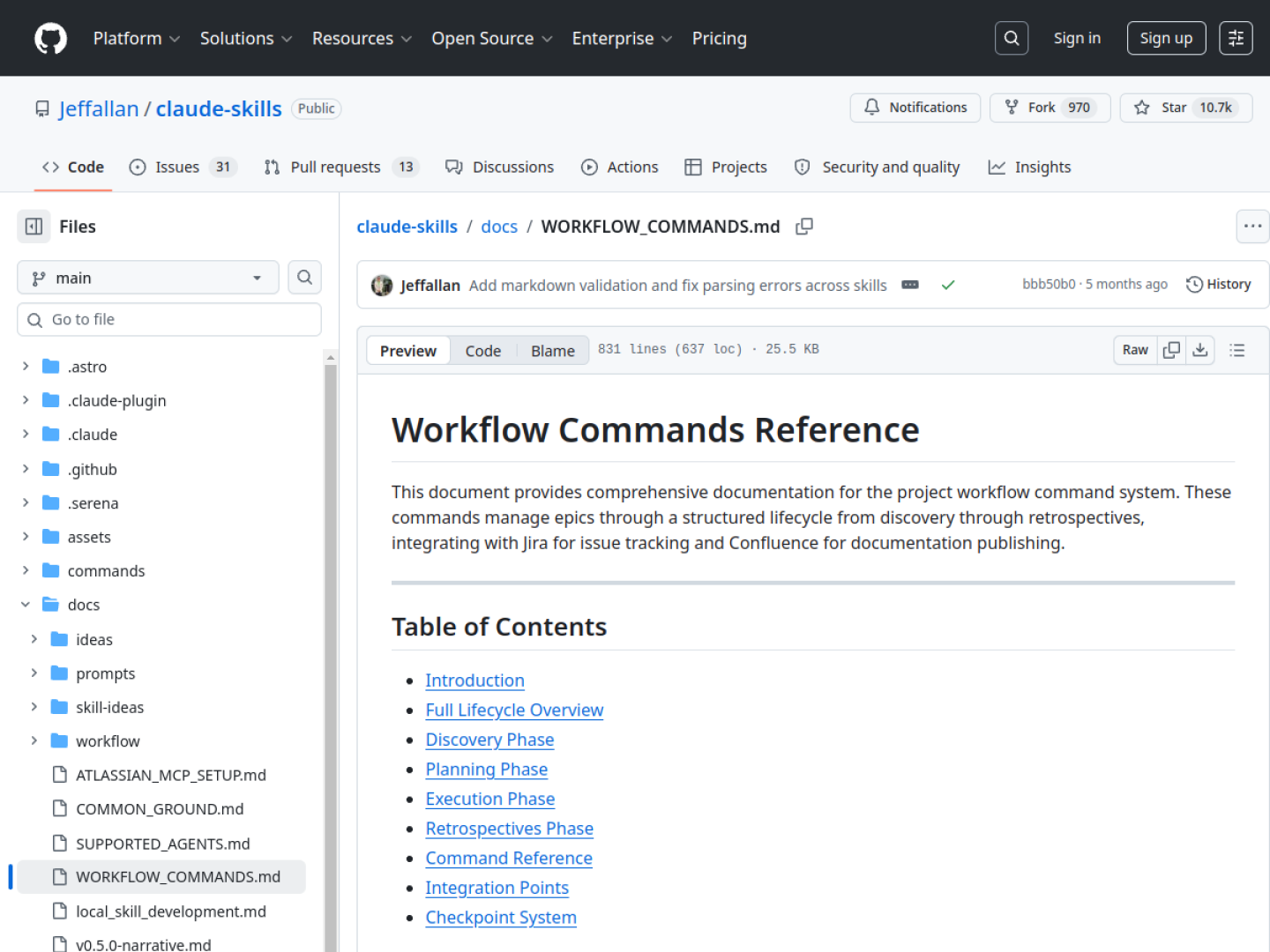1270x952 pixels.
Task: Click Jeffallan's avatar in the commit bar
Action: click(382, 285)
